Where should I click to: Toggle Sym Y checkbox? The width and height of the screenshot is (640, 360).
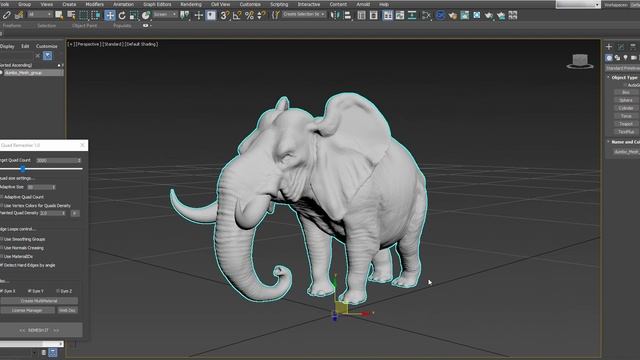[29, 291]
